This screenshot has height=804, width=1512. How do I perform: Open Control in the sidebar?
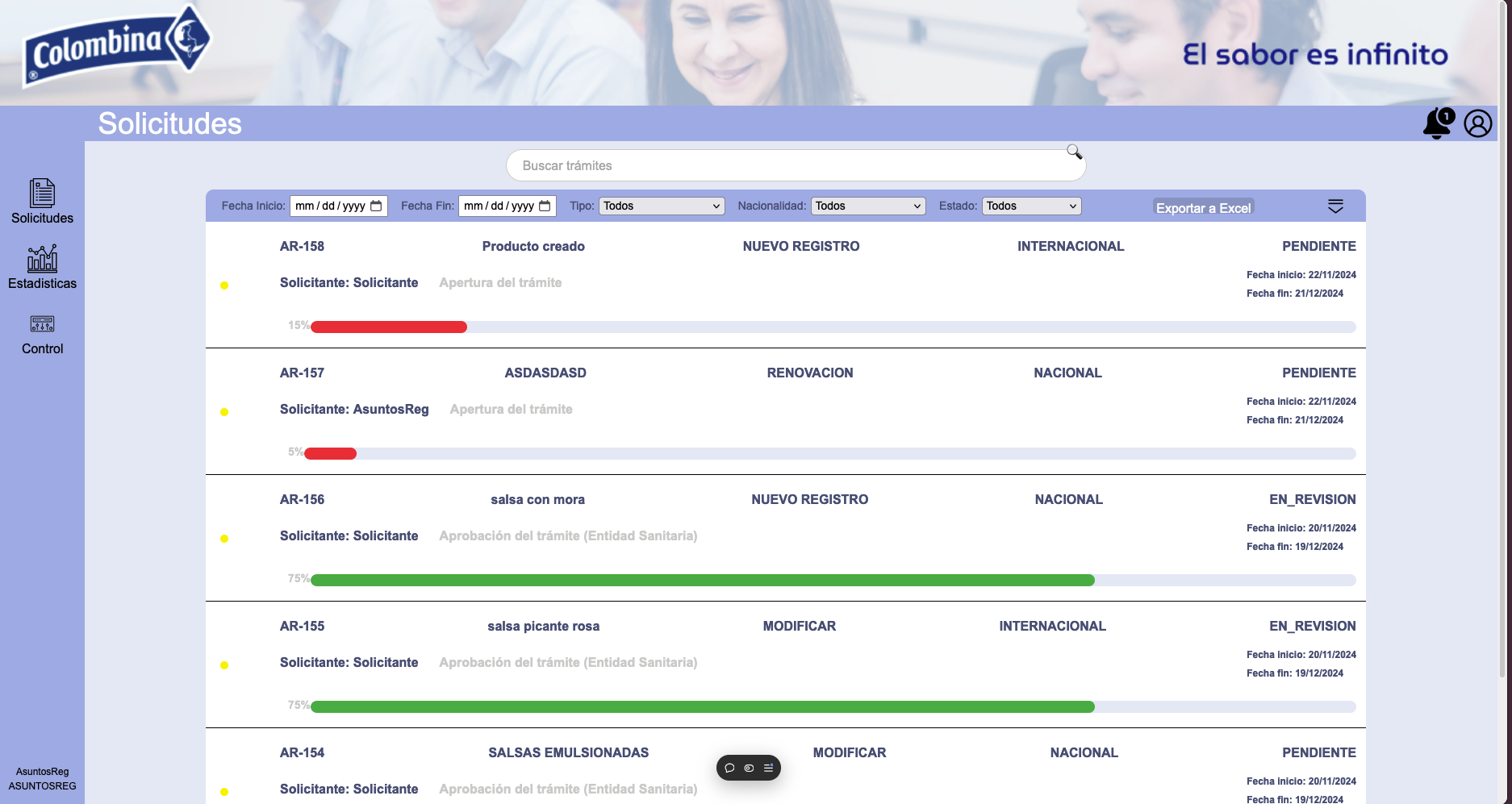(x=42, y=334)
